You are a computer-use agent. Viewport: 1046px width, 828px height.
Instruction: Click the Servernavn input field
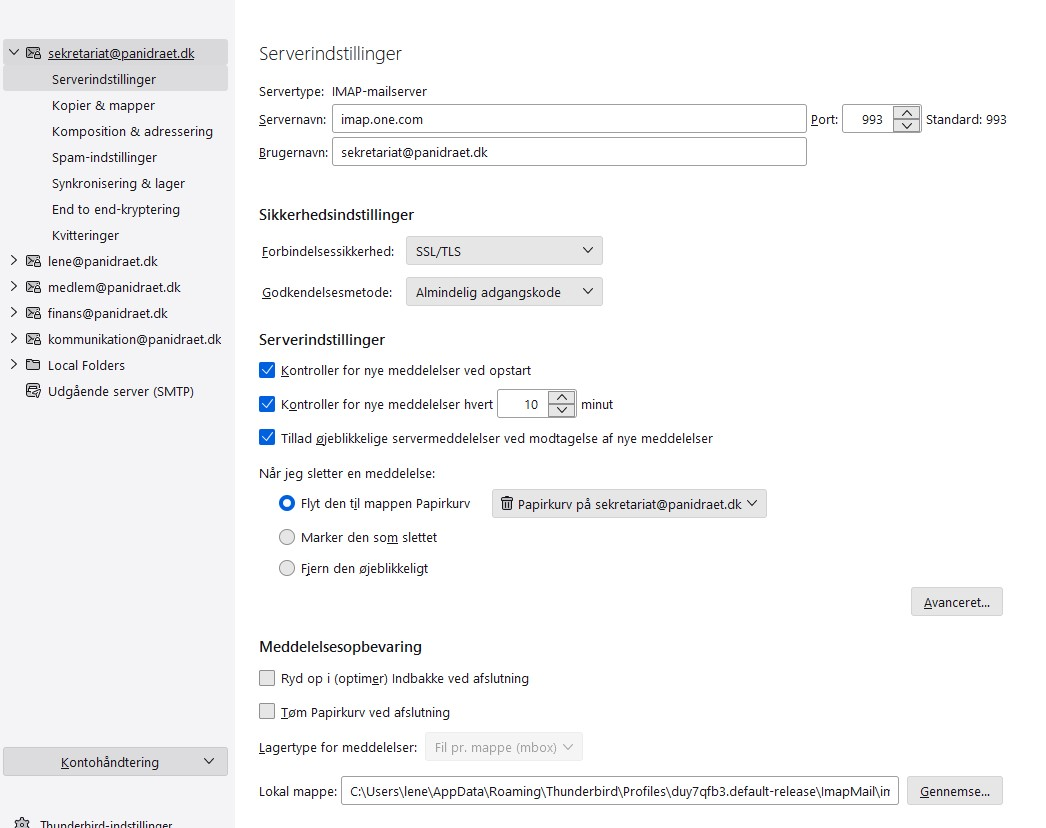tap(568, 119)
